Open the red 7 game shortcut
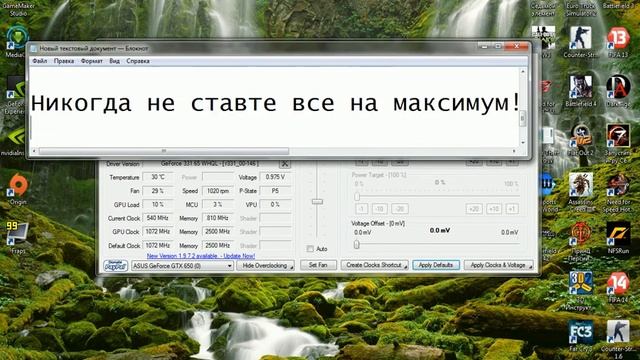The height and width of the screenshot is (360, 640). coord(618,136)
